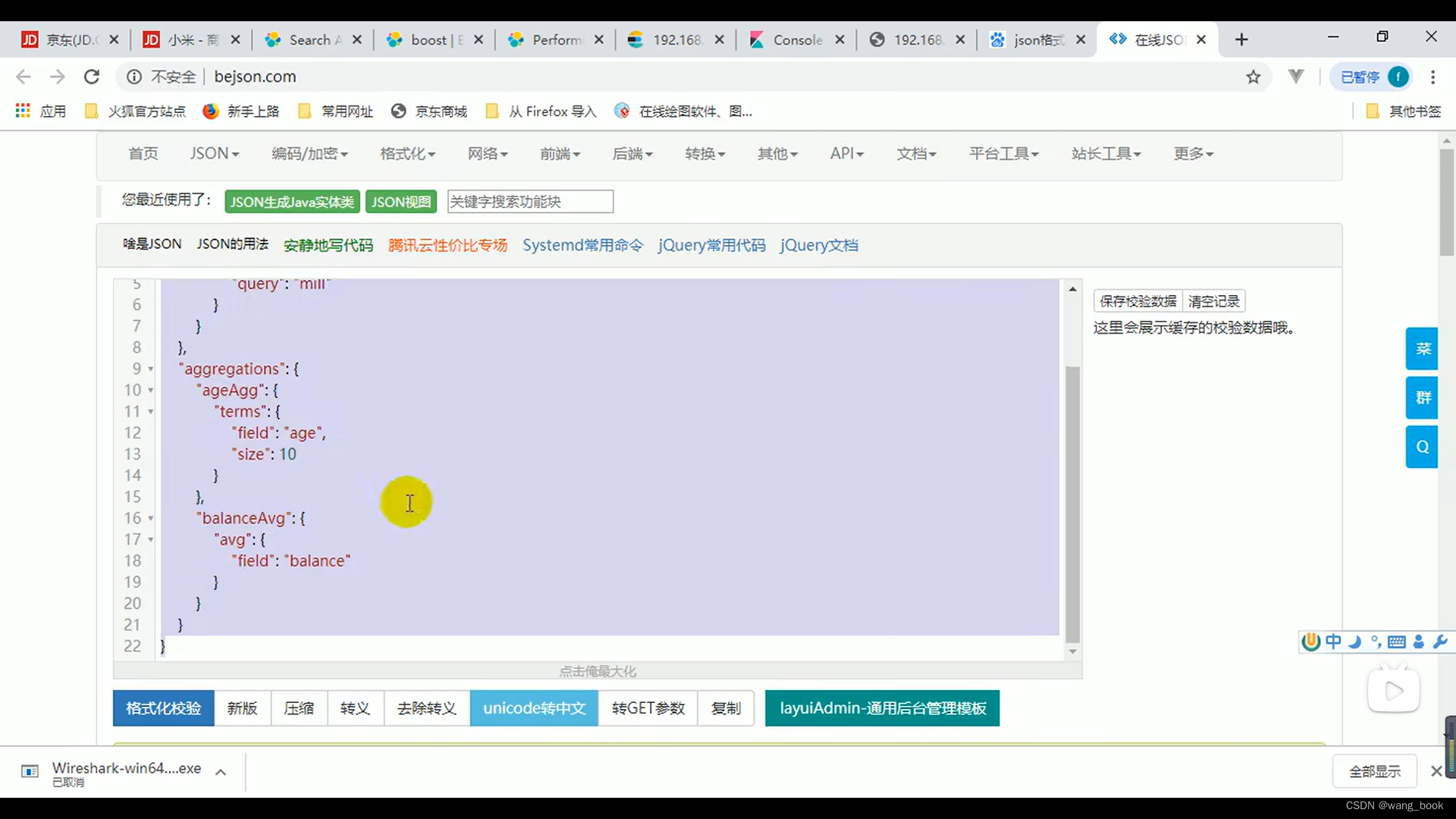Click the unicode转中文 button

pyautogui.click(x=534, y=708)
